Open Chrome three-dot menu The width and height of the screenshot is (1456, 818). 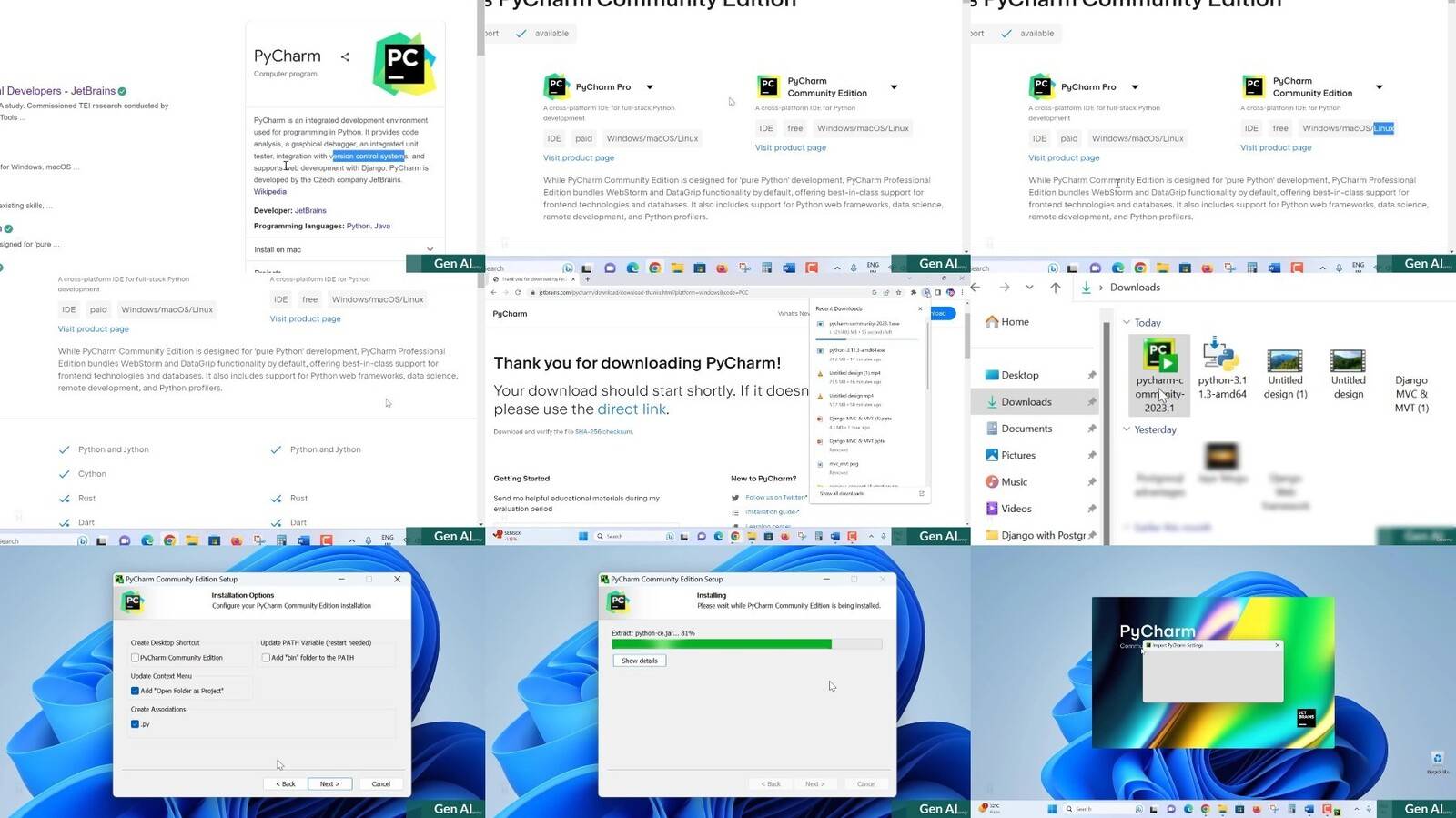(963, 292)
